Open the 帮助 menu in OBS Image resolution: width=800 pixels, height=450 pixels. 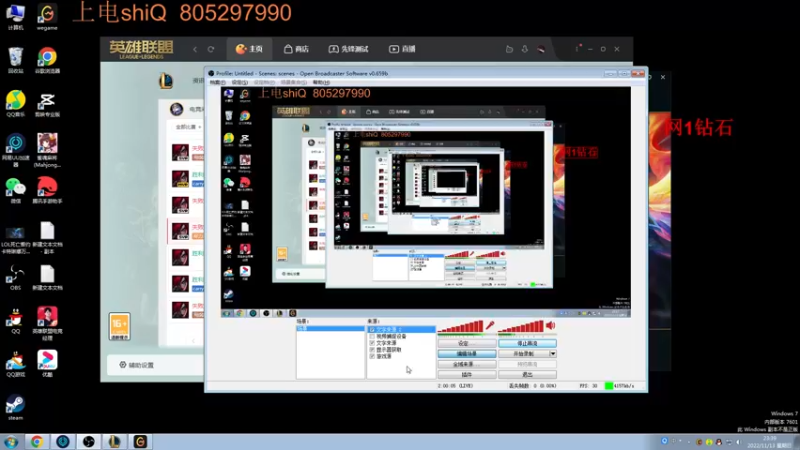pyautogui.click(x=321, y=82)
